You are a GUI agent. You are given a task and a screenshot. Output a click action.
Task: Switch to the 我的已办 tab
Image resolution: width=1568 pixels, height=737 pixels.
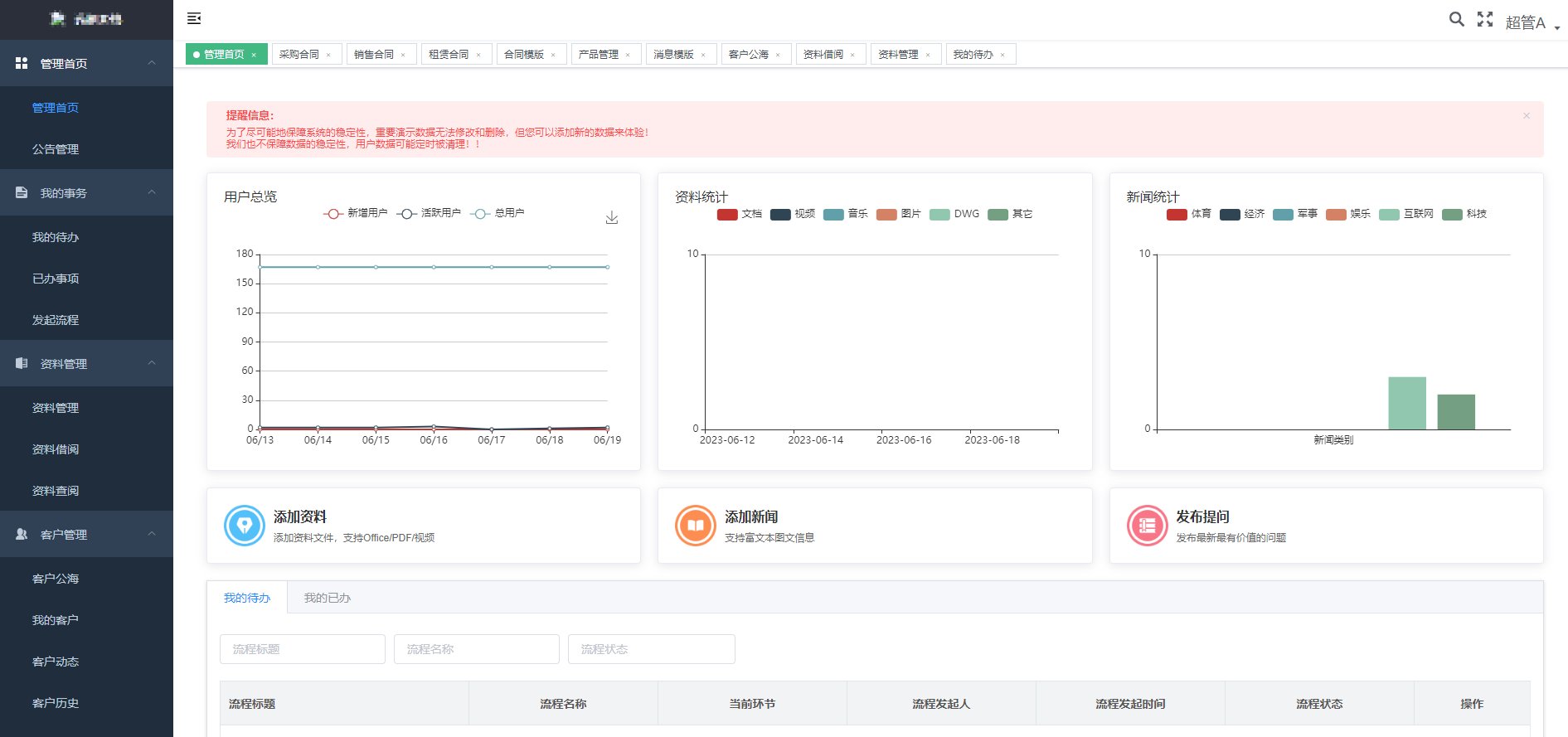328,598
